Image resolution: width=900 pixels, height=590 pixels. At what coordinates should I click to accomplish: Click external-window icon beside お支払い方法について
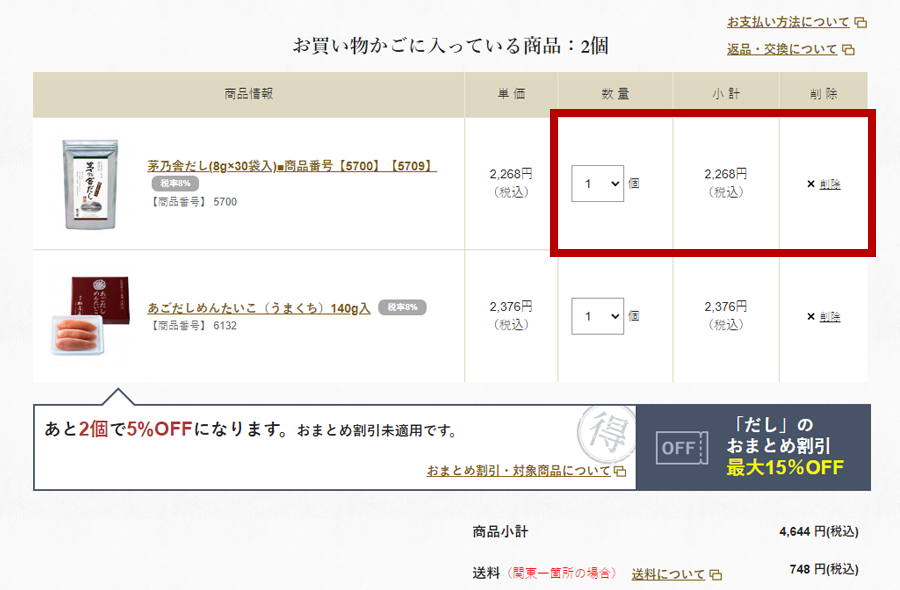pyautogui.click(x=860, y=23)
